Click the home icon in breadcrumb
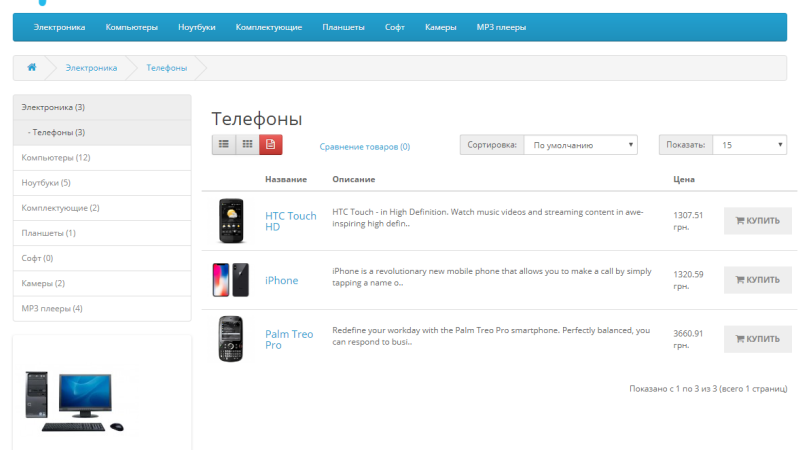 coord(32,67)
